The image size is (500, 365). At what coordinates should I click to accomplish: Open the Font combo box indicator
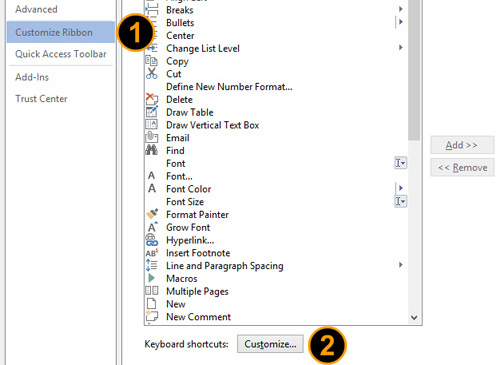point(400,163)
